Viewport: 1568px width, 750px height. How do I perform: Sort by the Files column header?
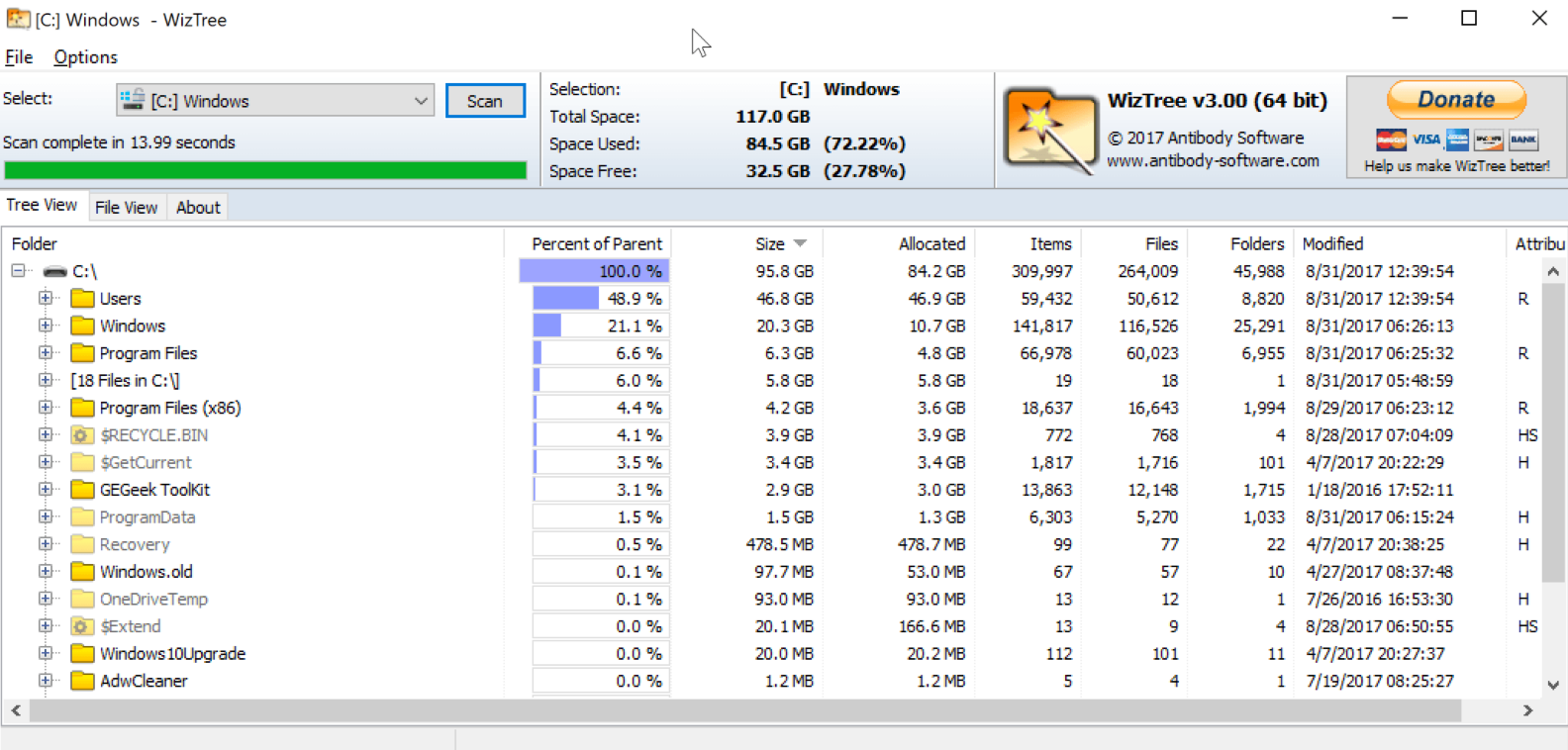click(1134, 243)
